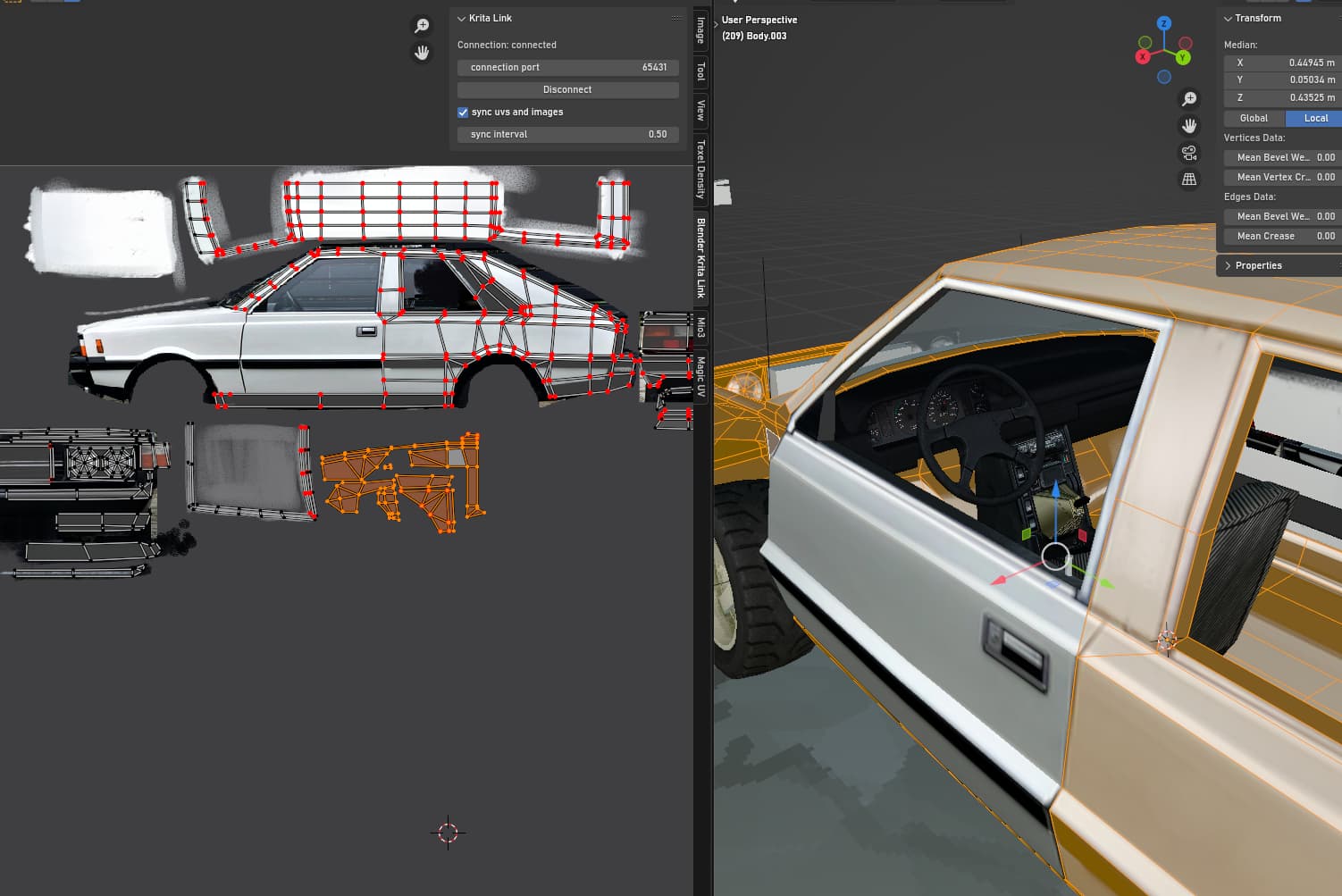Open the Texel Density sidebar tab
The height and width of the screenshot is (896, 1342).
[x=701, y=169]
